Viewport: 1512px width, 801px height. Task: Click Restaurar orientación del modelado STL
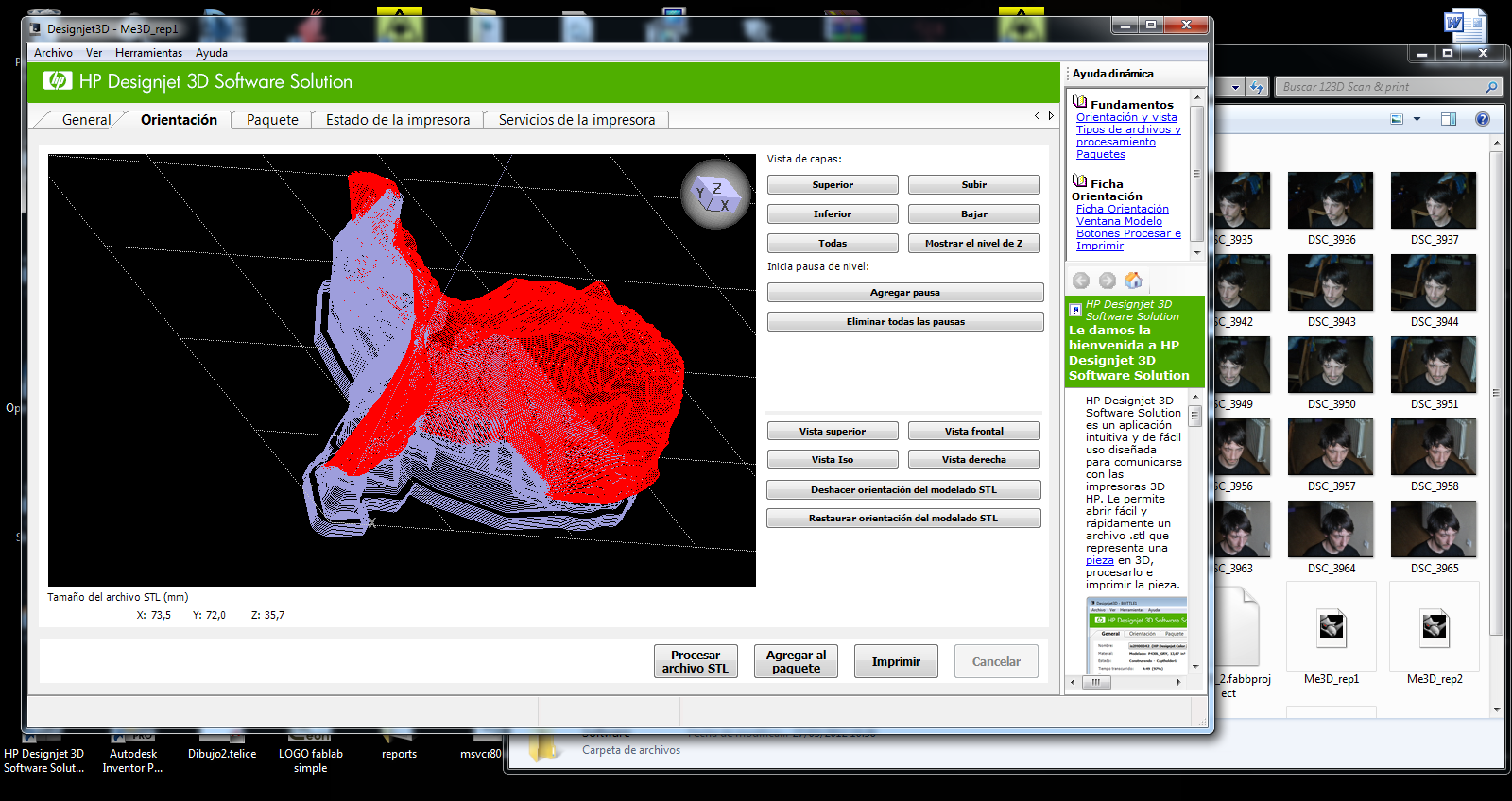click(x=903, y=519)
